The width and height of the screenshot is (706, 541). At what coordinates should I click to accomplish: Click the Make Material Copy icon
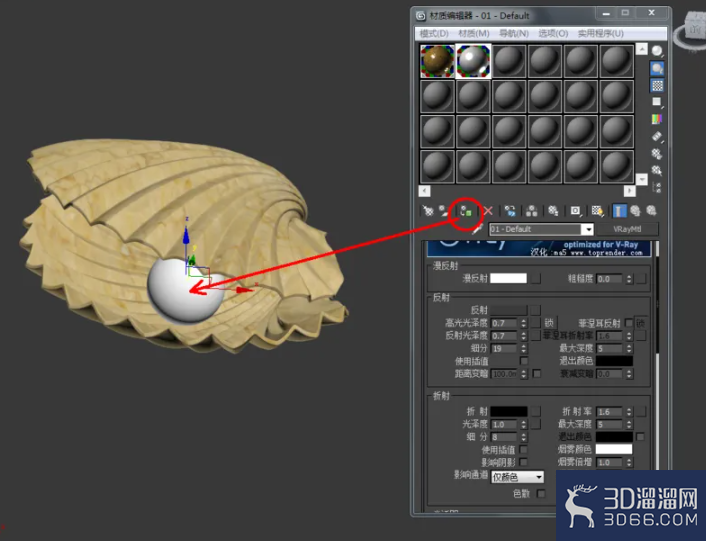coord(510,211)
